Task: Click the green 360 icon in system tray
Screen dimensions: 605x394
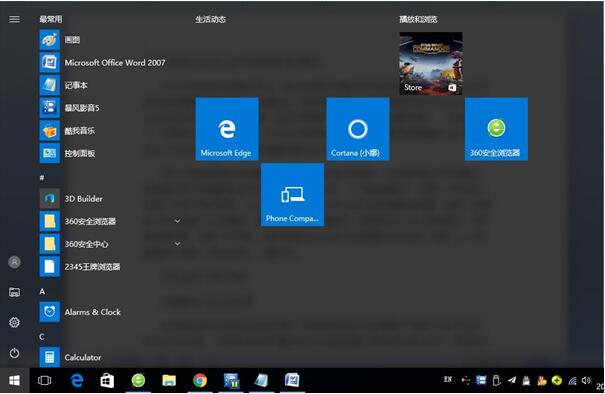Action: [556, 380]
